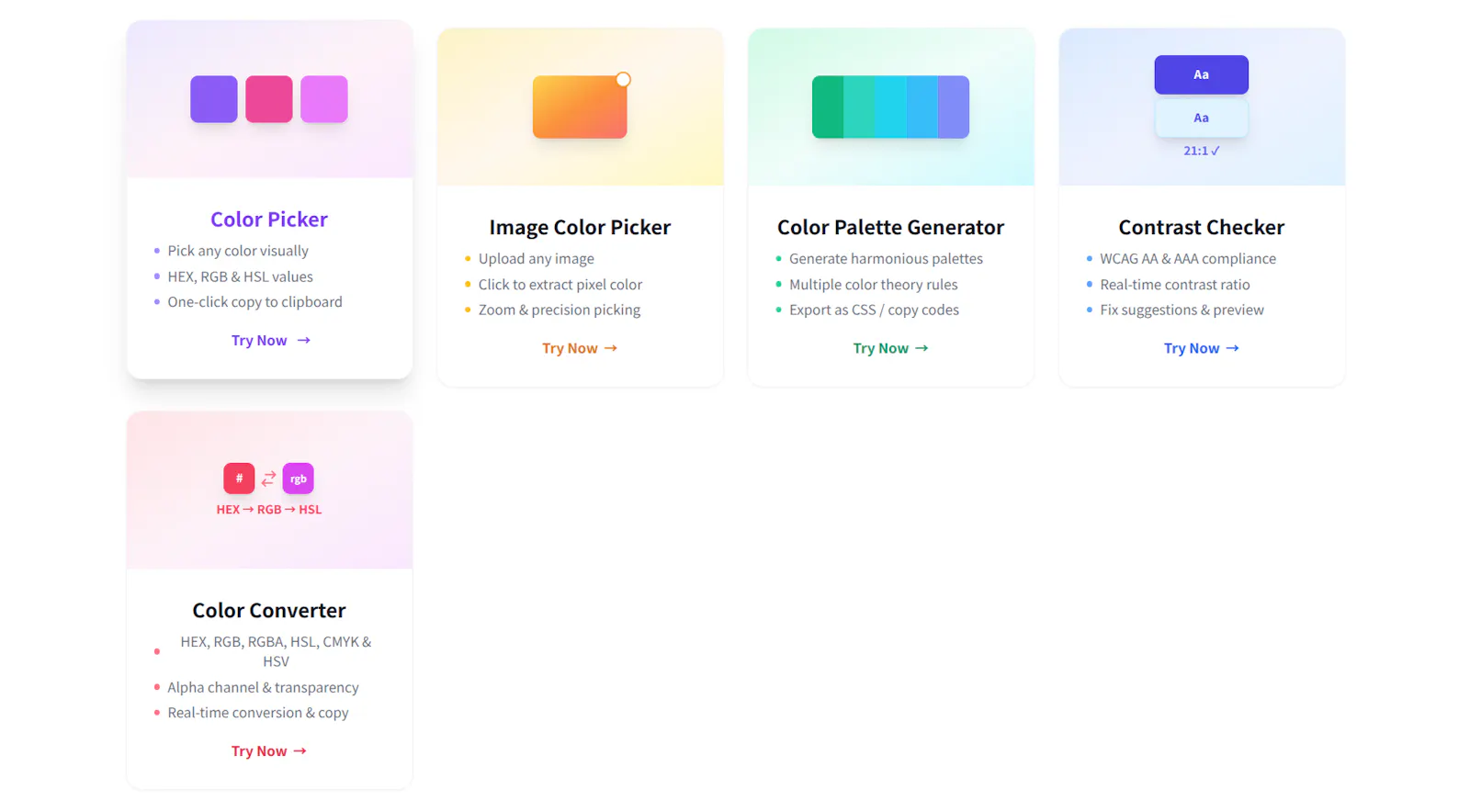The width and height of the screenshot is (1470, 812).
Task: Click the red hash HEX icon
Action: click(239, 479)
